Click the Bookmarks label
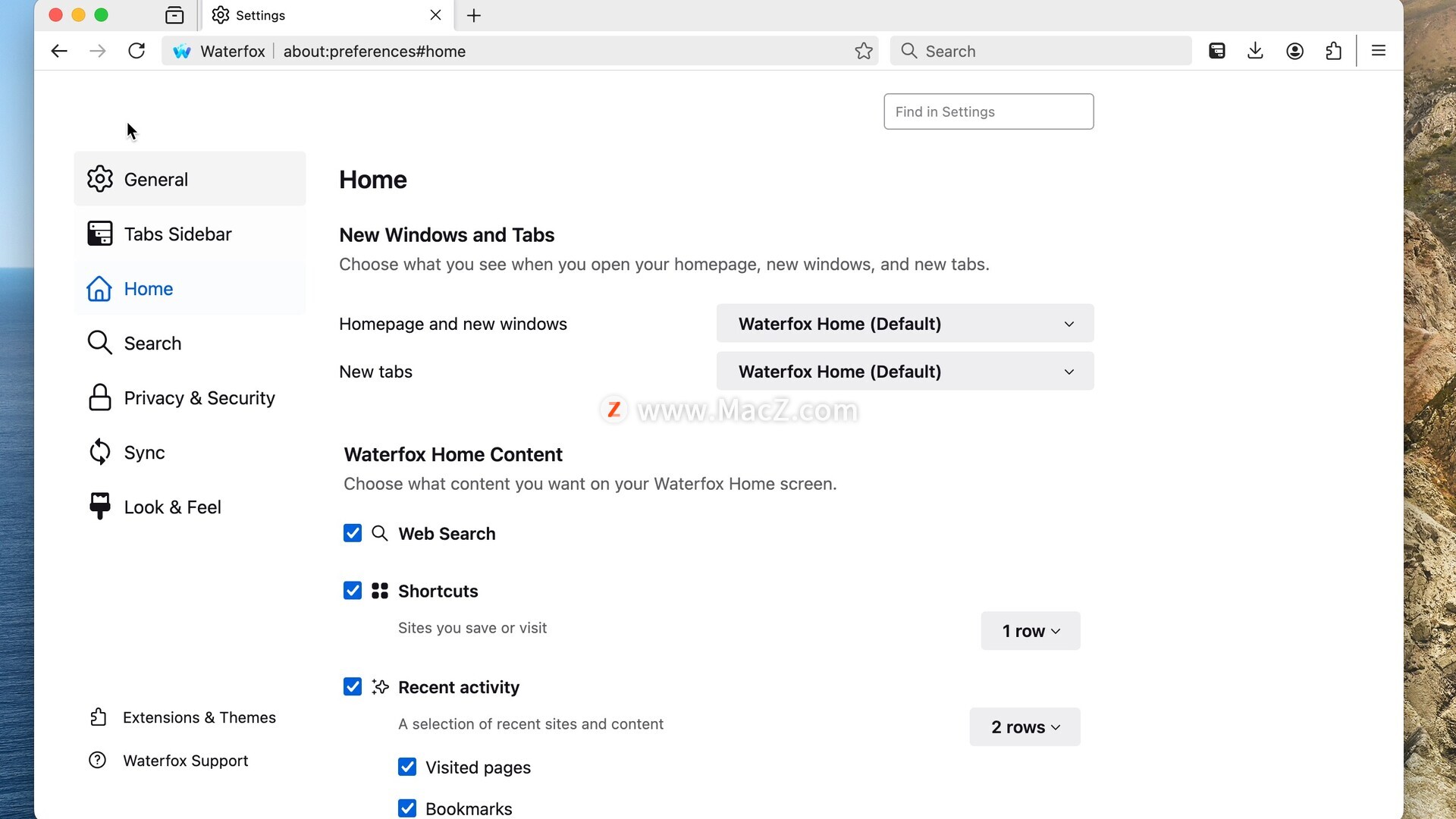The image size is (1456, 819). coord(469,809)
